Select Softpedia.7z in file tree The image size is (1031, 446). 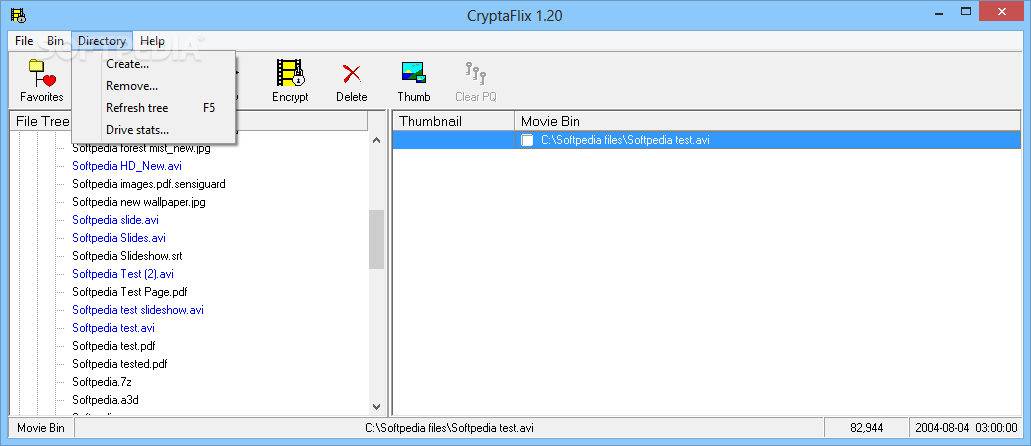tap(102, 382)
